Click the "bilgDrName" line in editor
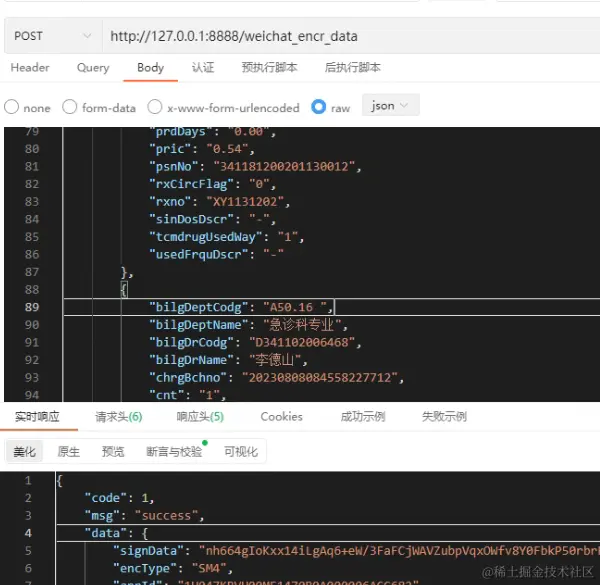The width and height of the screenshot is (600, 585). click(228, 360)
